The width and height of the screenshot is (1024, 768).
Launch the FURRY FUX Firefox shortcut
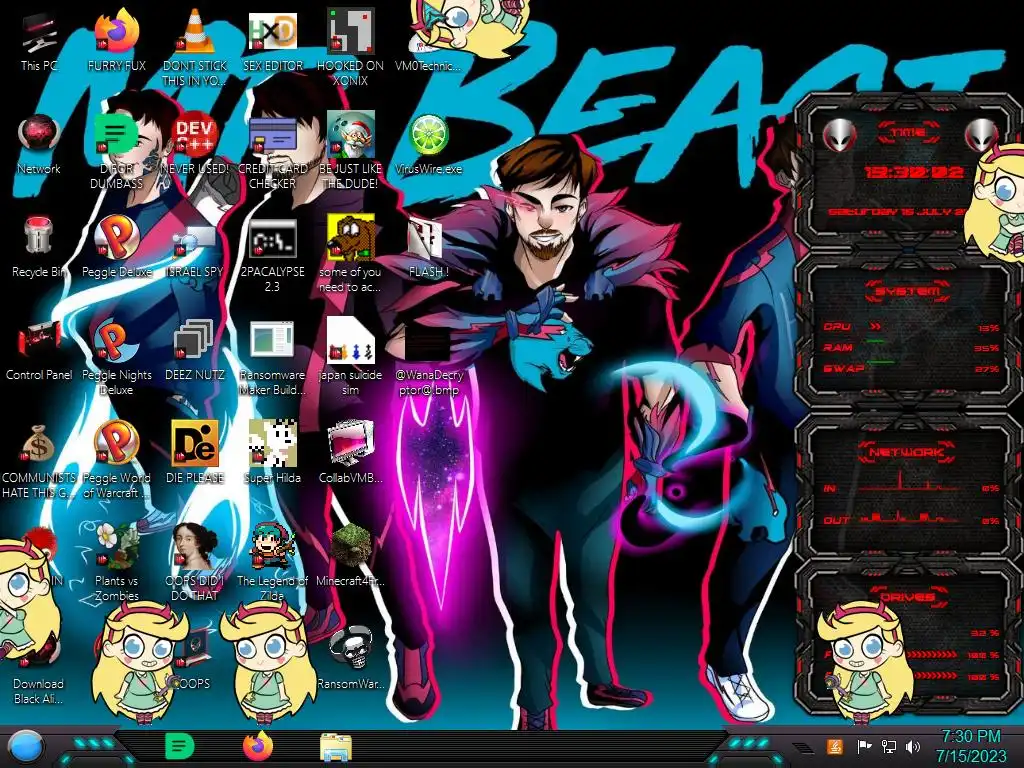pos(117,41)
